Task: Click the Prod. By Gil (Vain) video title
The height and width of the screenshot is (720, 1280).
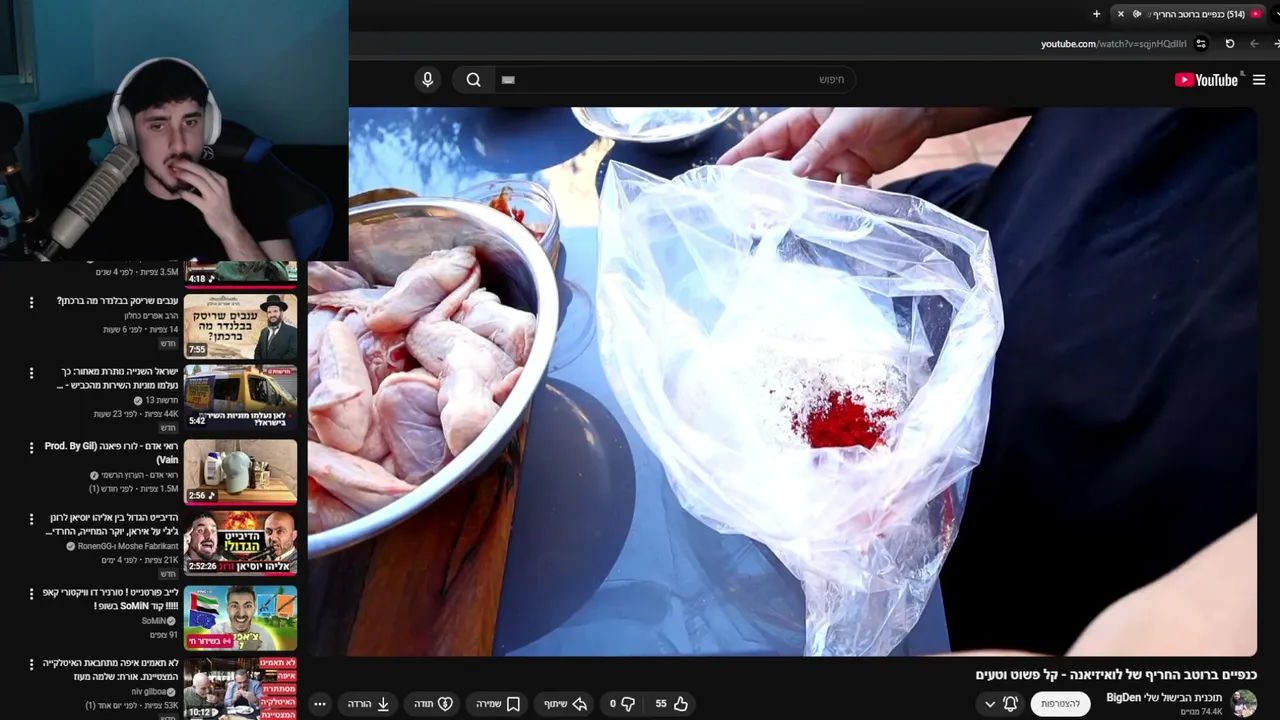Action: tap(111, 453)
